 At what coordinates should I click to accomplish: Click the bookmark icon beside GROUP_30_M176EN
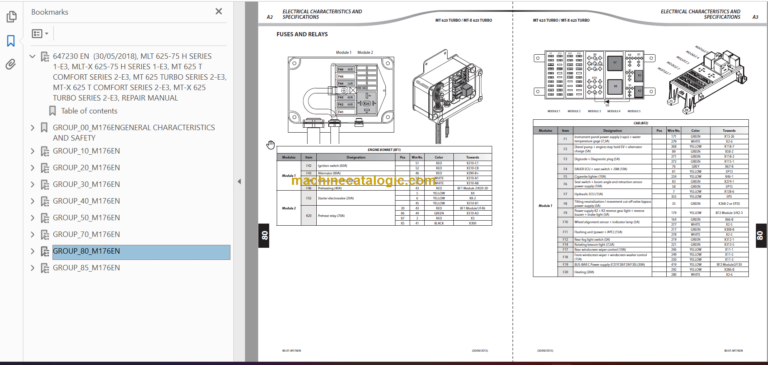pyautogui.click(x=45, y=184)
